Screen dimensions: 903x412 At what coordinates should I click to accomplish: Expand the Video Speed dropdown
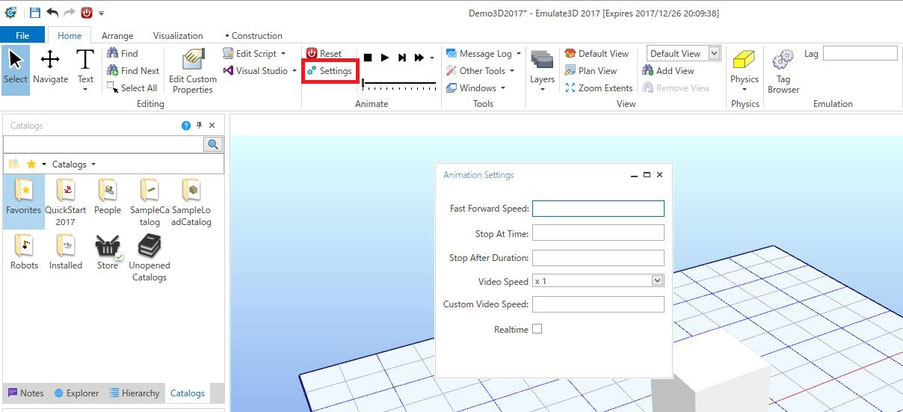[x=658, y=281]
